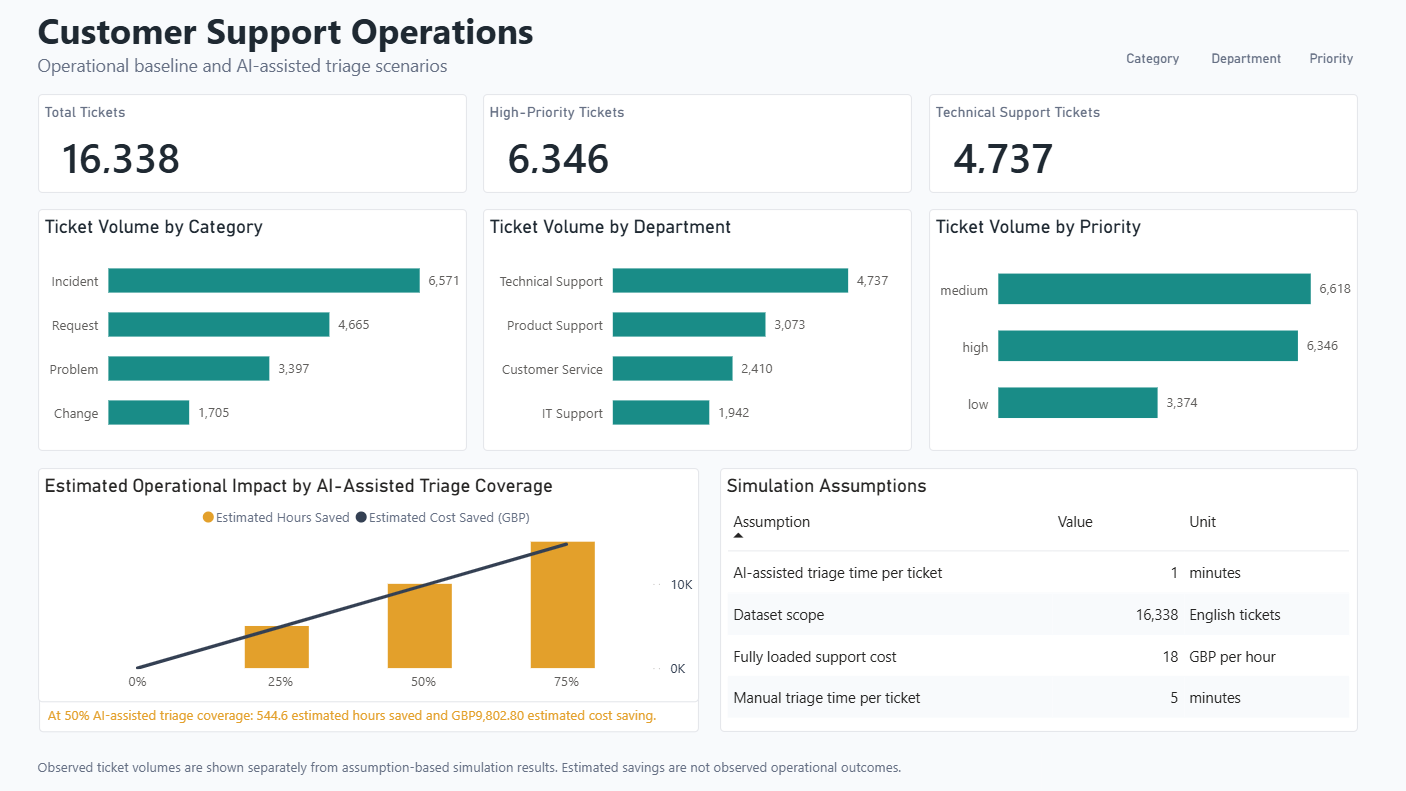Click the Manual triage time per ticket row
Screen dimensions: 1406x791
(x=1038, y=698)
